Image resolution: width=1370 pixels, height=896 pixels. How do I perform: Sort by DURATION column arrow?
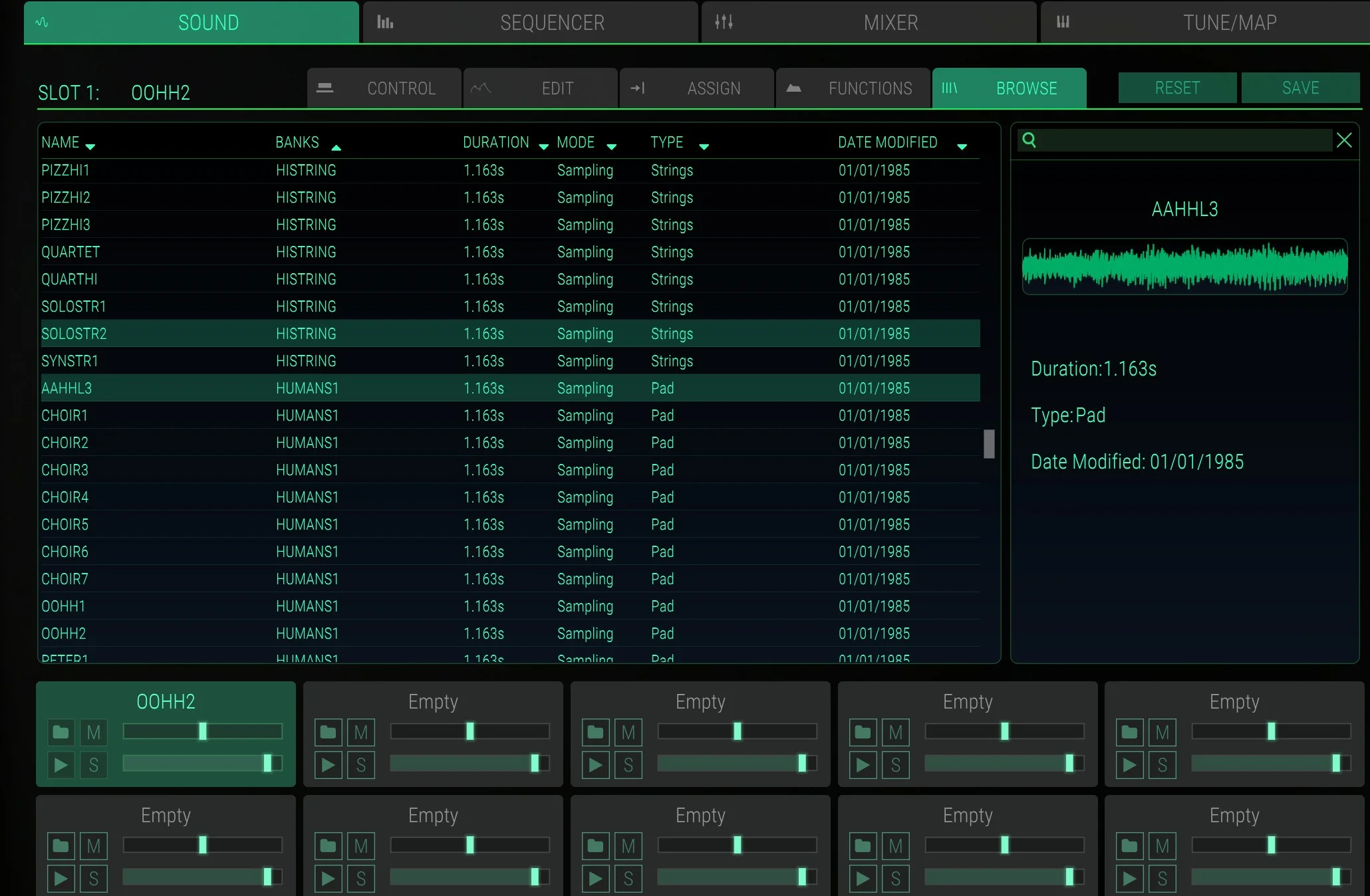click(543, 147)
